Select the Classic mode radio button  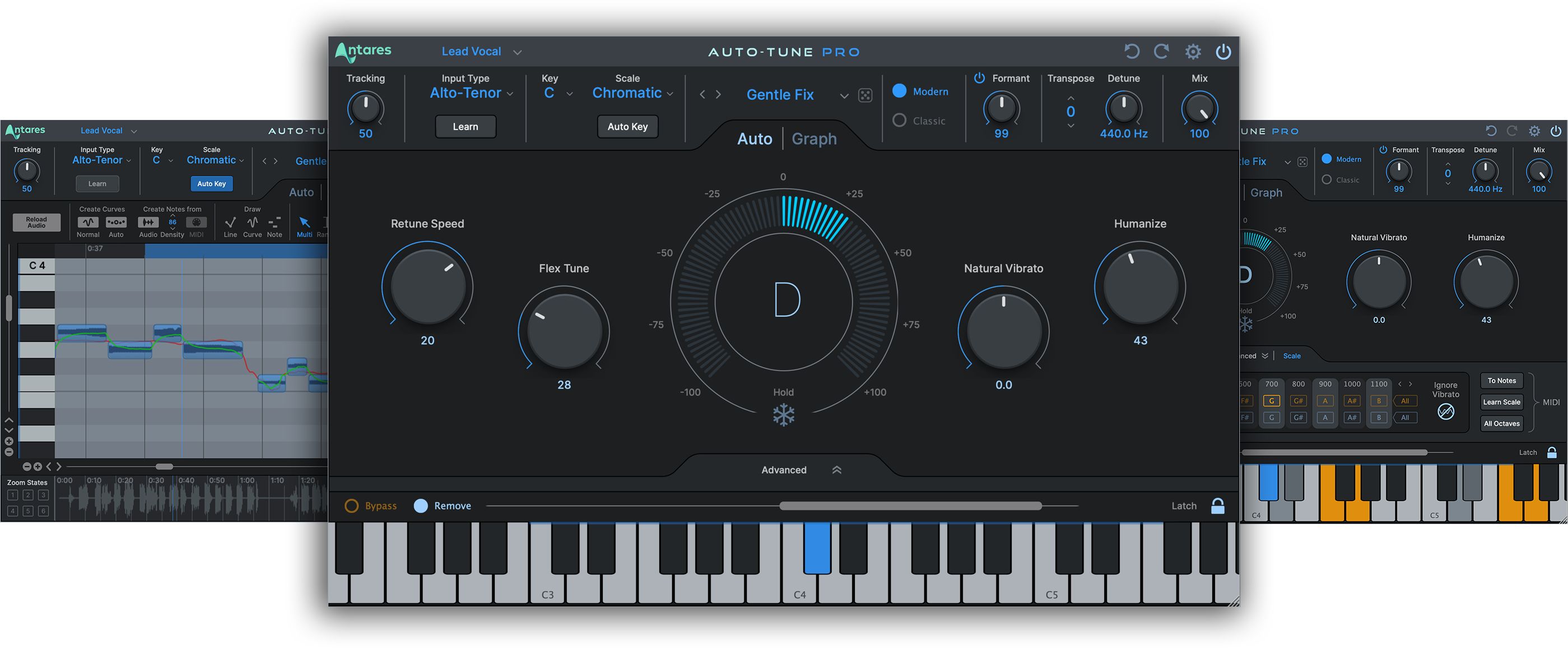tap(900, 121)
